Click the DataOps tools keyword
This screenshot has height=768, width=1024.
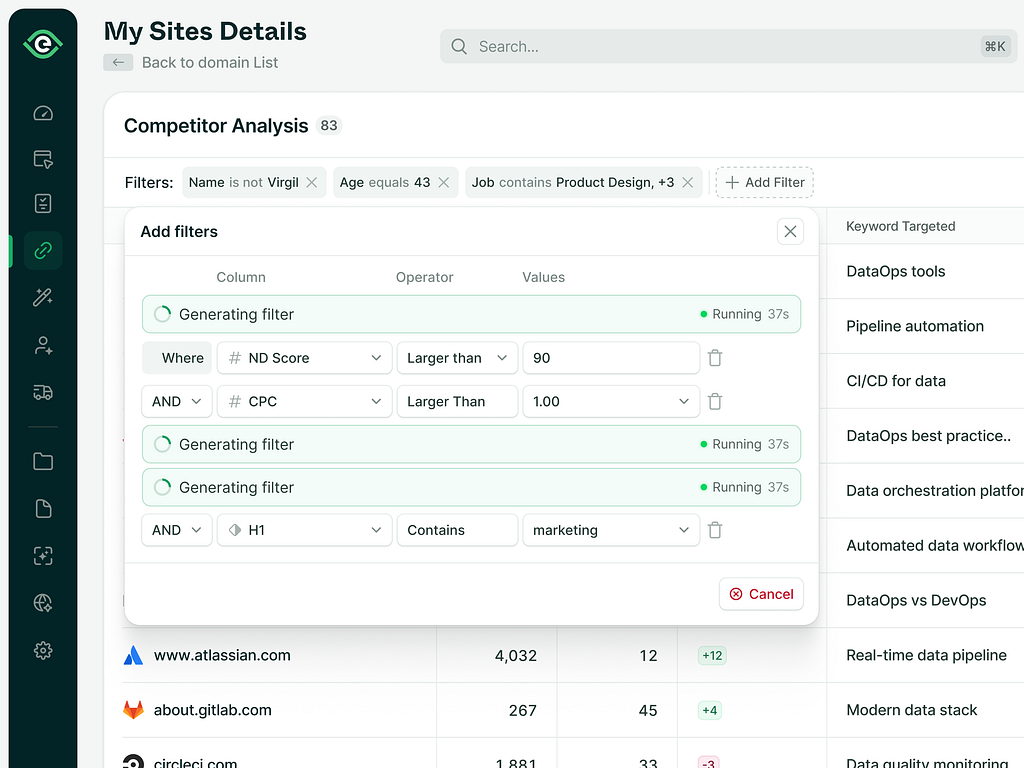pyautogui.click(x=895, y=271)
